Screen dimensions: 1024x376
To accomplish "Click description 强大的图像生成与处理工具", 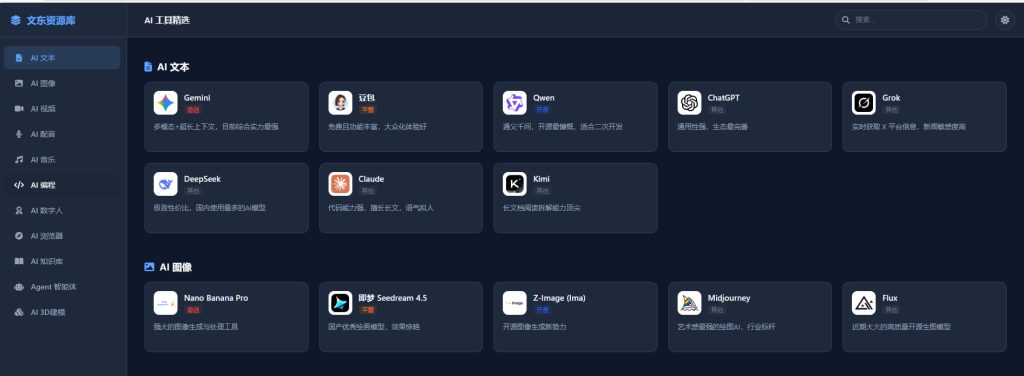I will (x=196, y=326).
